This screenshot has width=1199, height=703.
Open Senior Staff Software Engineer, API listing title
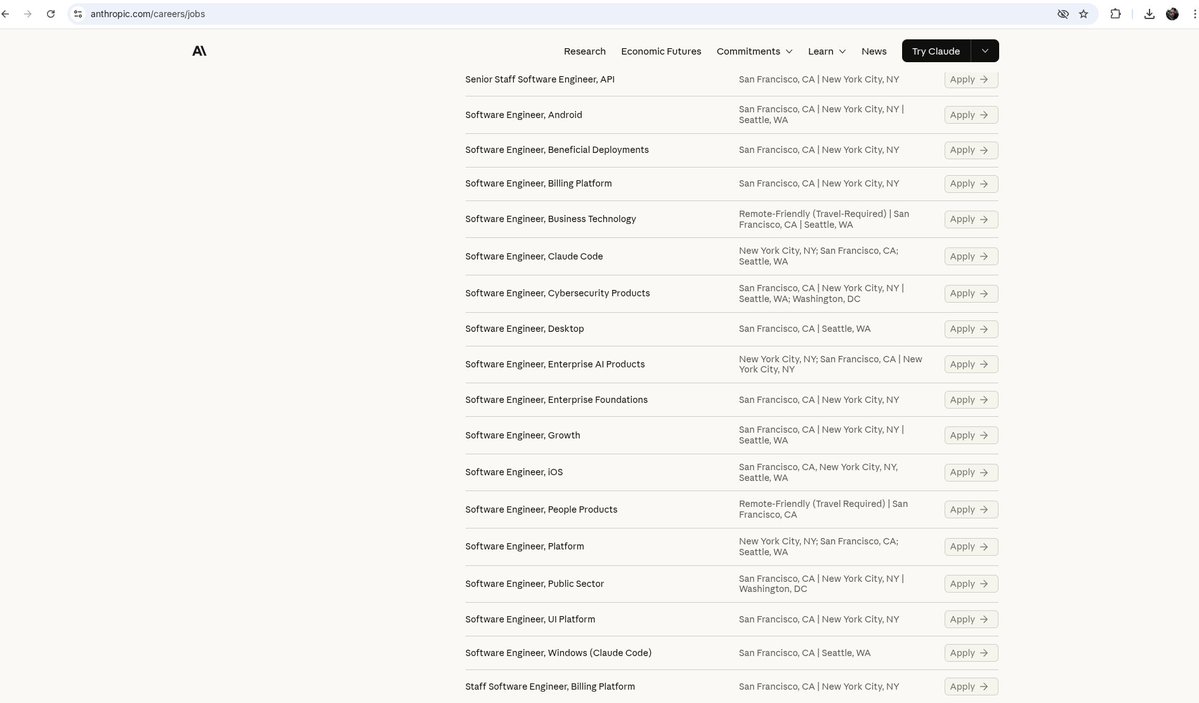(540, 80)
